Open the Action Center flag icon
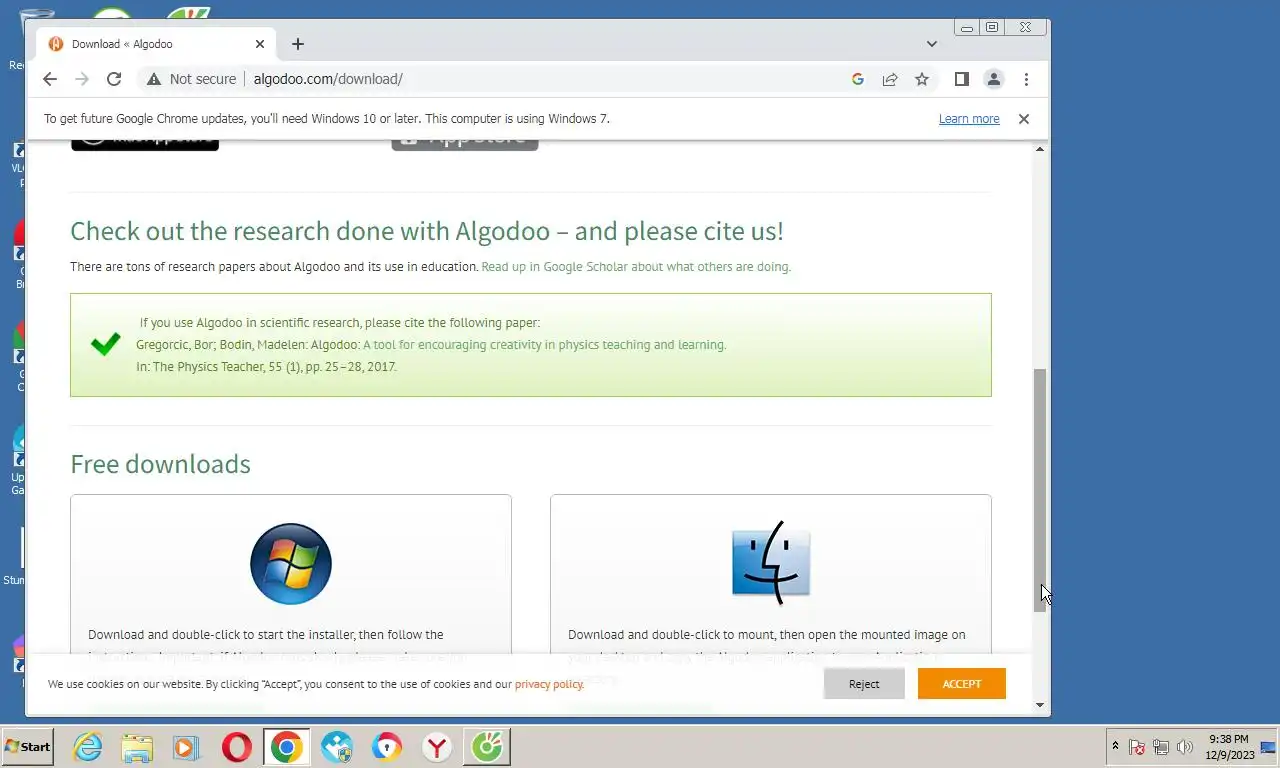 click(1137, 747)
